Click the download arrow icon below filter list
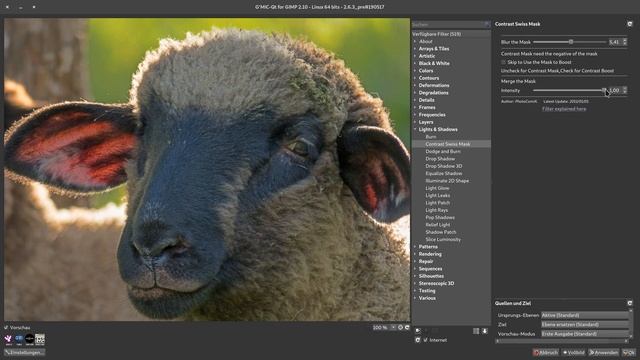The width and height of the screenshot is (640, 360). point(484,331)
